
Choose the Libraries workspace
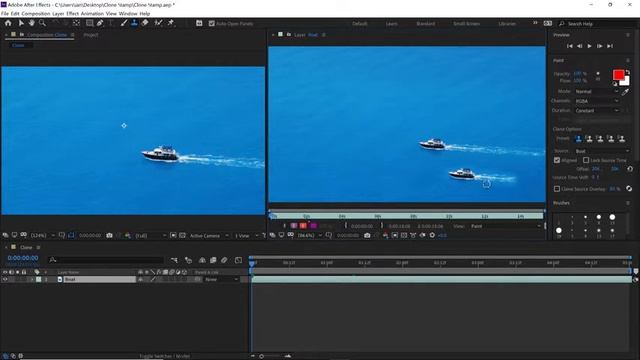(507, 24)
